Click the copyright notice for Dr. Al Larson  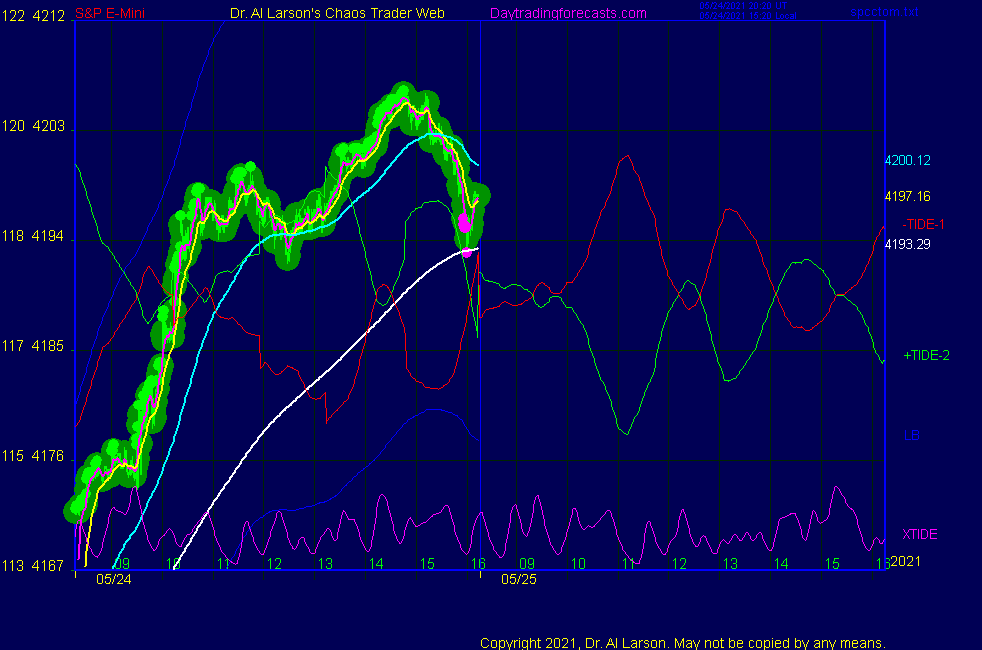click(x=683, y=643)
